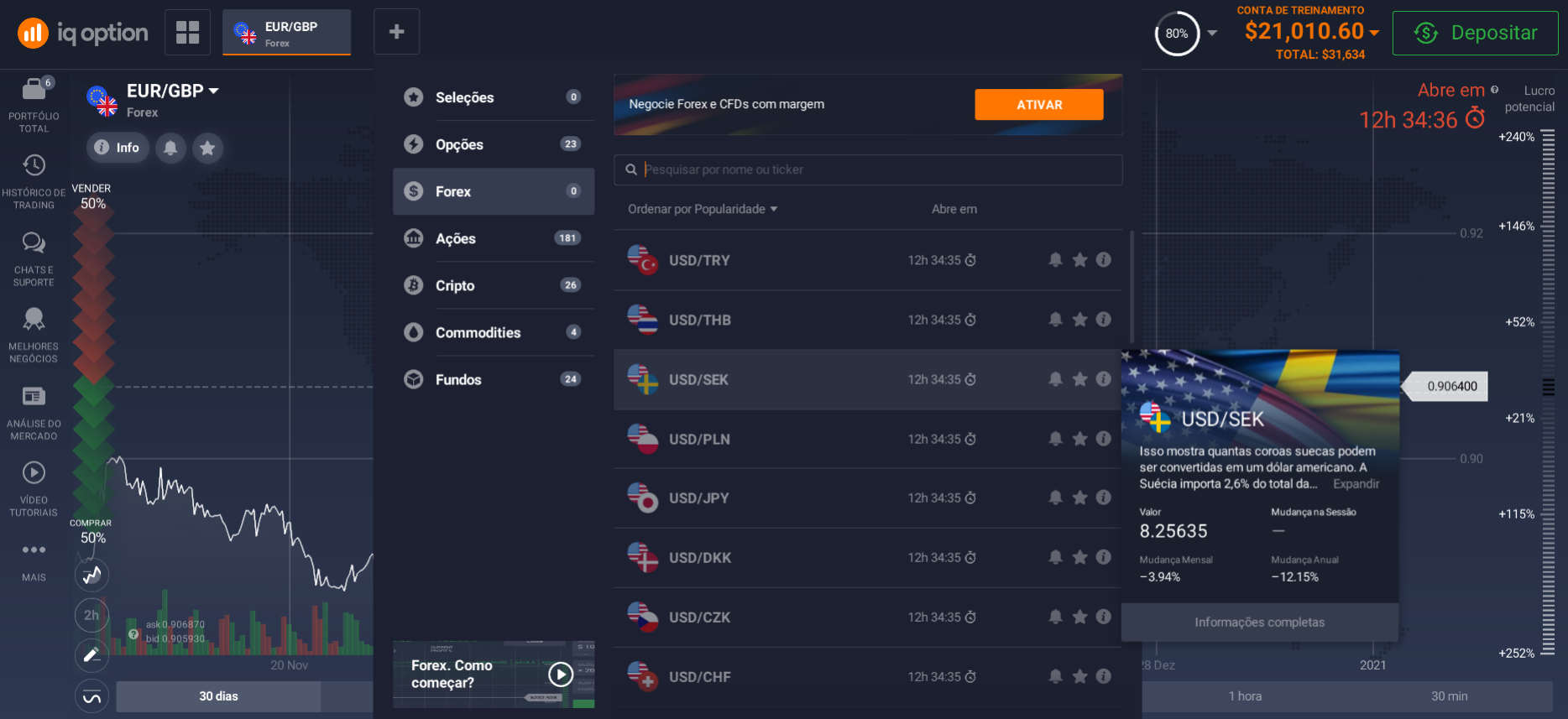Viewport: 1568px width, 719px height.
Task: Toggle star for USD/CZK row
Action: [x=1079, y=617]
